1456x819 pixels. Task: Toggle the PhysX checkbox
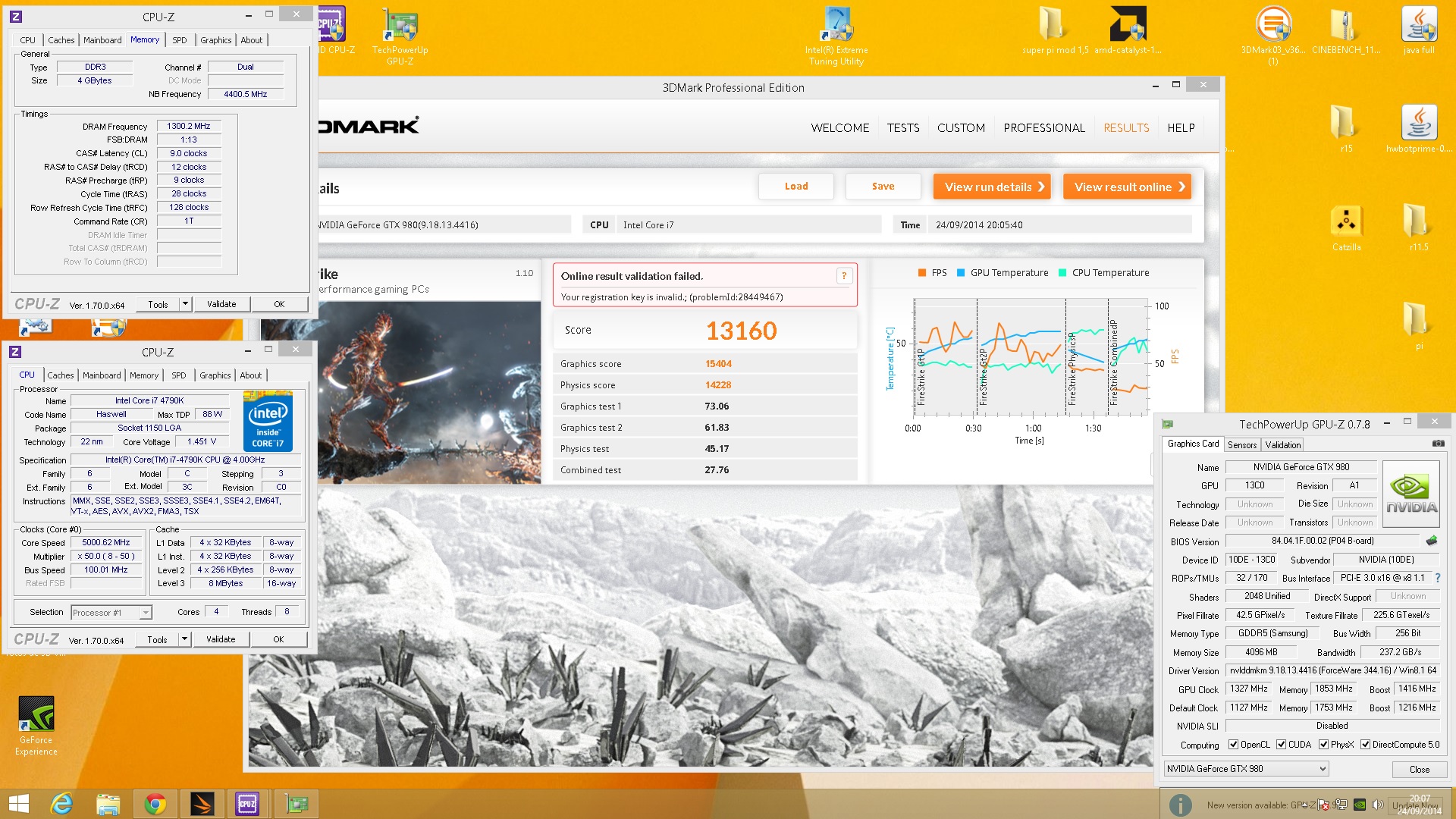coord(1323,745)
